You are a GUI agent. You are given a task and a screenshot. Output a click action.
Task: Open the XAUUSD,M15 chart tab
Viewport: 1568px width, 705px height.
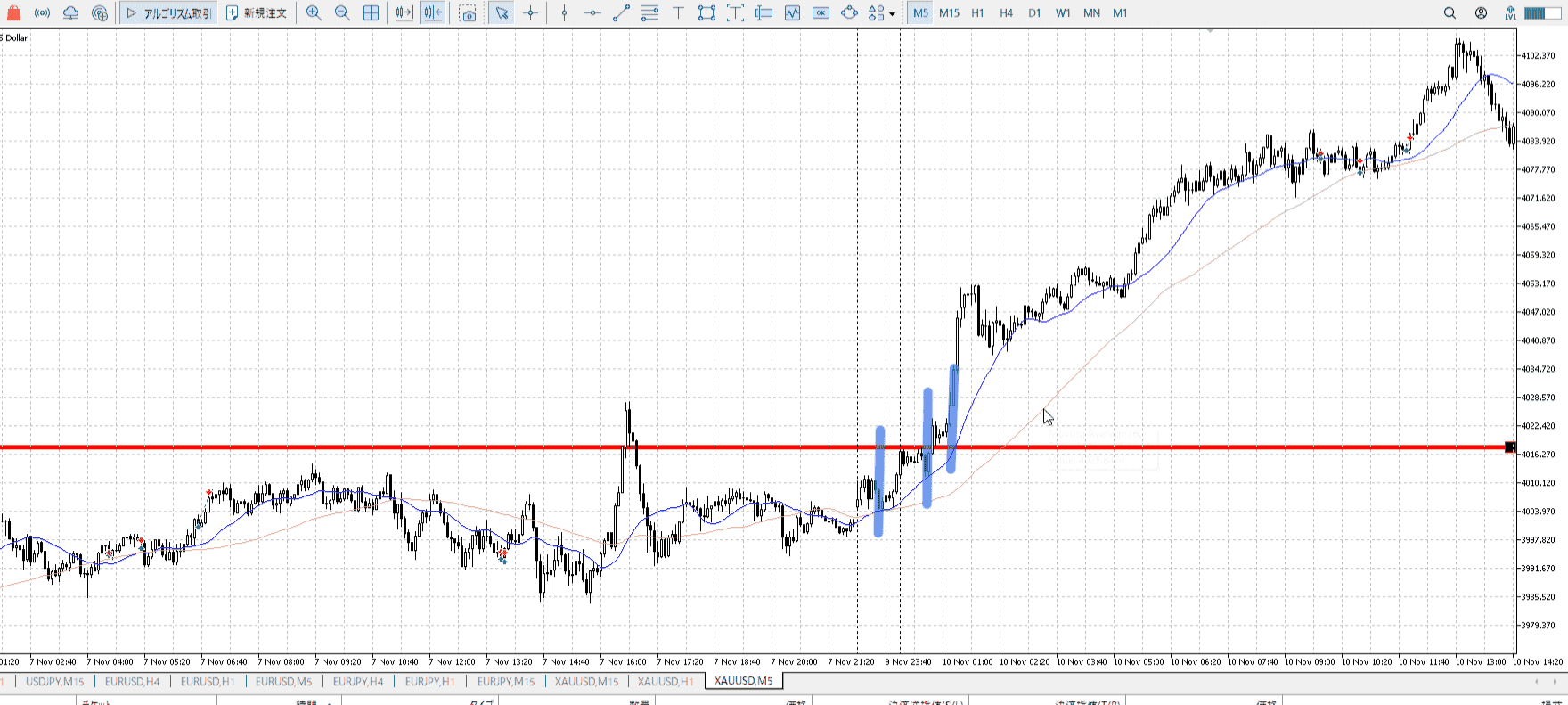click(x=586, y=682)
